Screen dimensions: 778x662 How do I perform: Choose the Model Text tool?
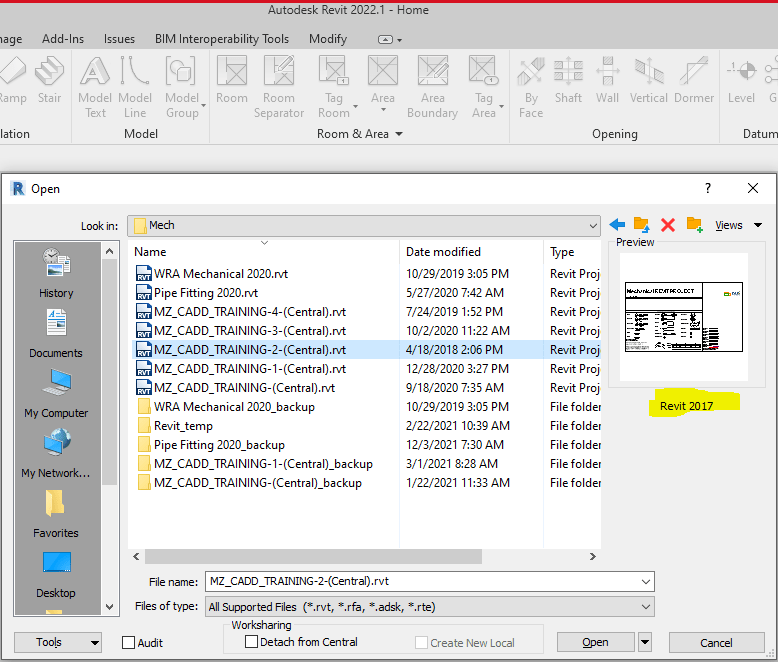click(95, 87)
